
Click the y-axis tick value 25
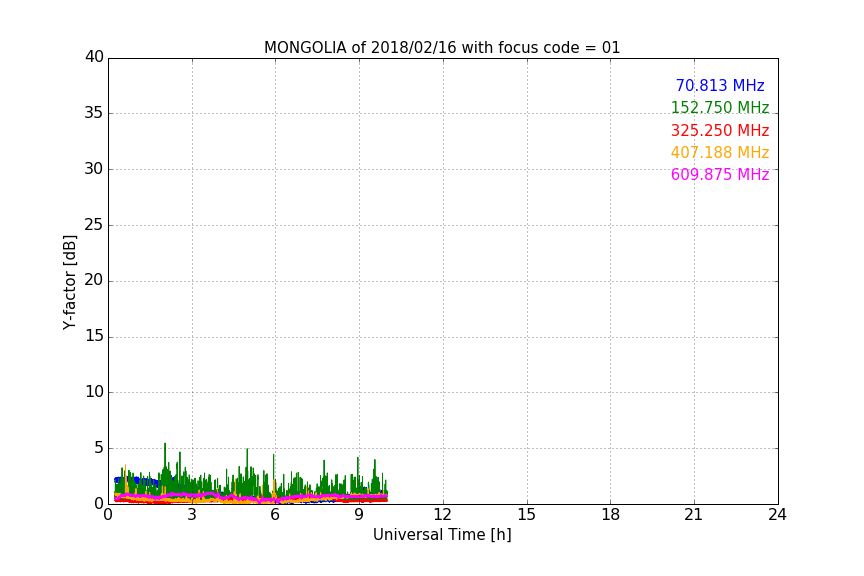[94, 225]
